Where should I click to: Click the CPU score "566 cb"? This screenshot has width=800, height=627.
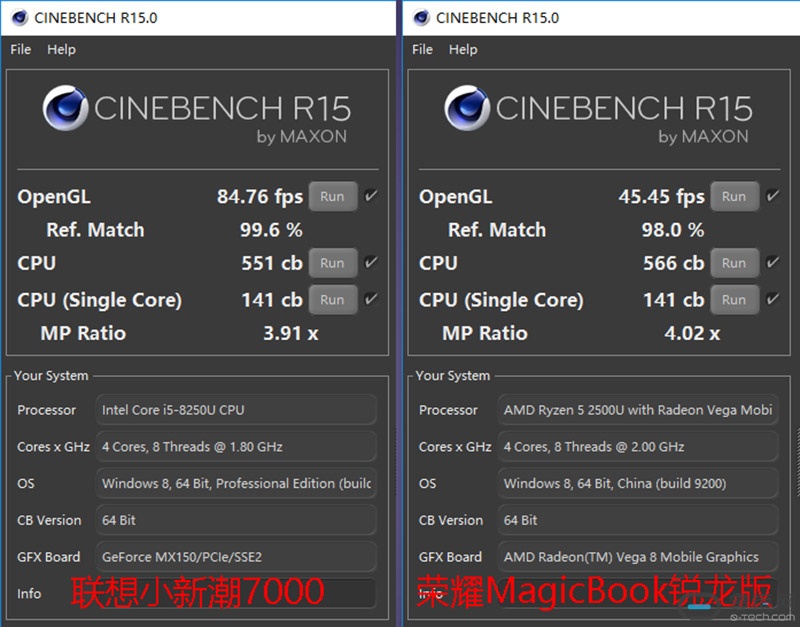673,263
